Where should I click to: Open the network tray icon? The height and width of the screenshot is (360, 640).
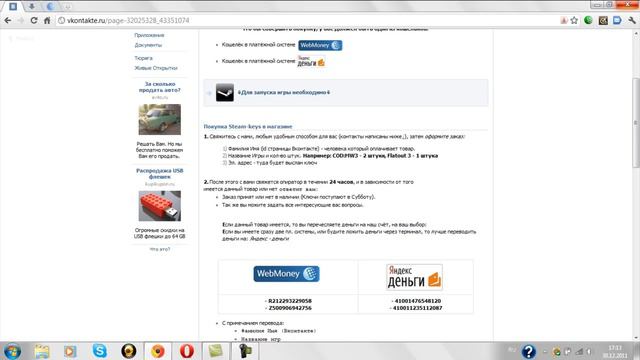coord(579,351)
